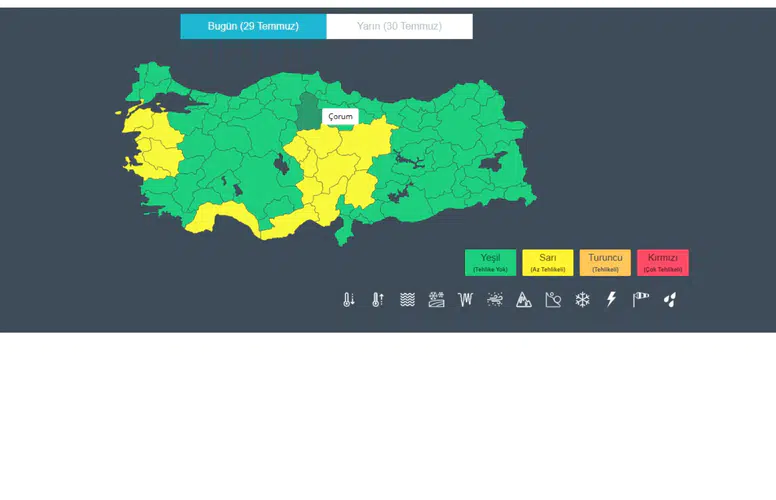Click the landslide/snowmelt slope icon

[x=553, y=300]
